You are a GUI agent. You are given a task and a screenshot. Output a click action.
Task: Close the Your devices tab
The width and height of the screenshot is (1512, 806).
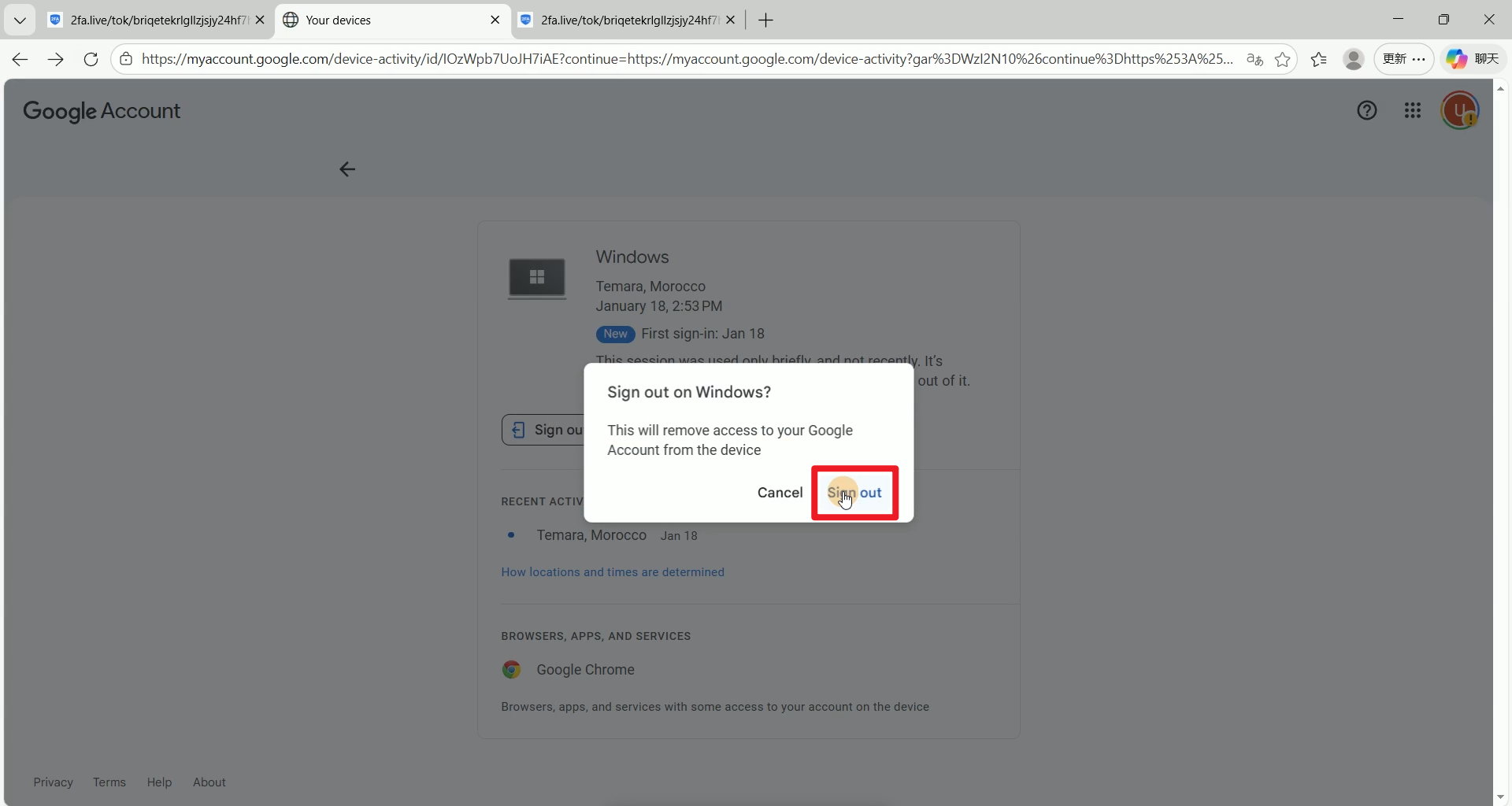pyautogui.click(x=495, y=20)
